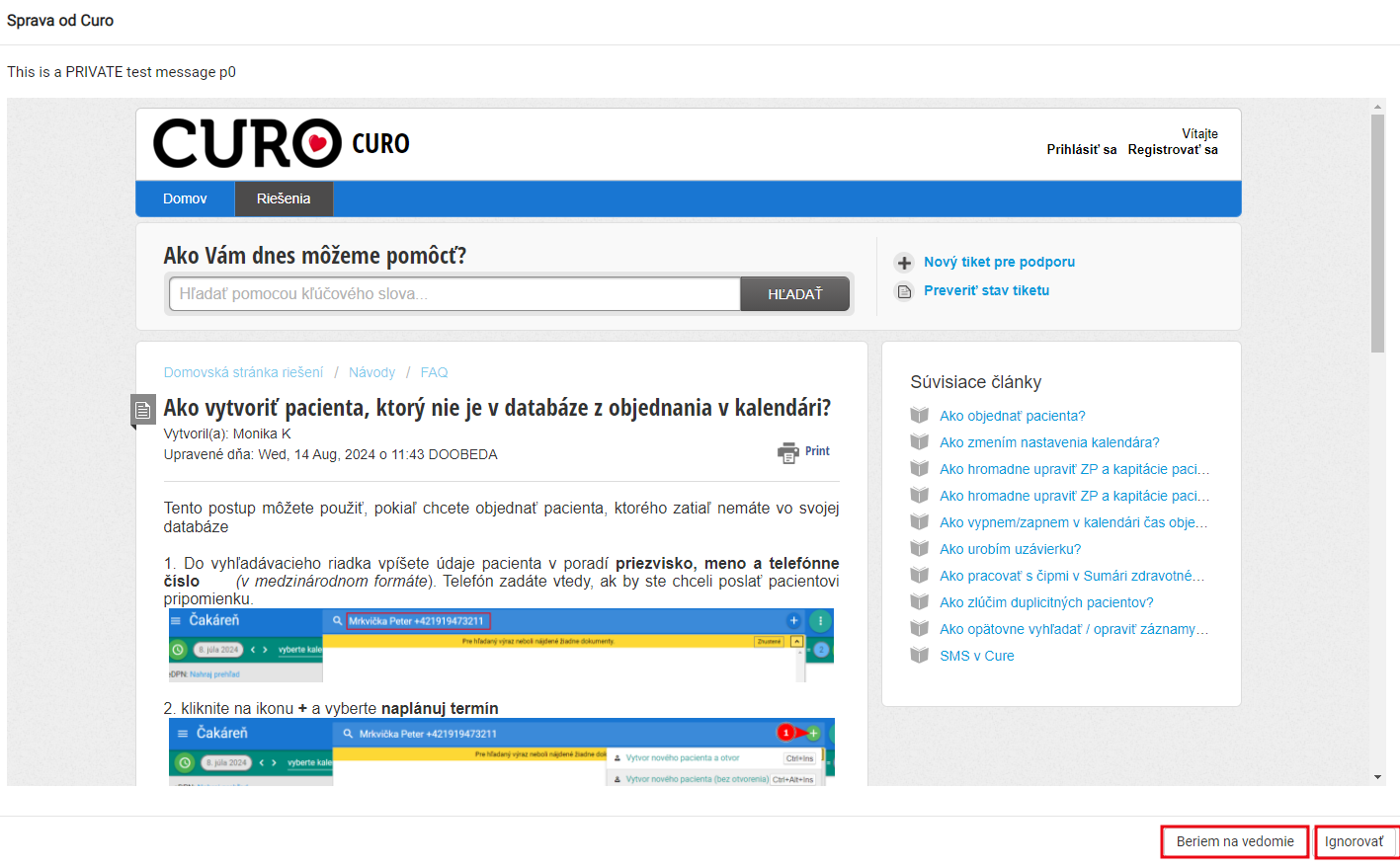Click the HĽADAŤ search button
The image size is (1400, 868).
795,293
